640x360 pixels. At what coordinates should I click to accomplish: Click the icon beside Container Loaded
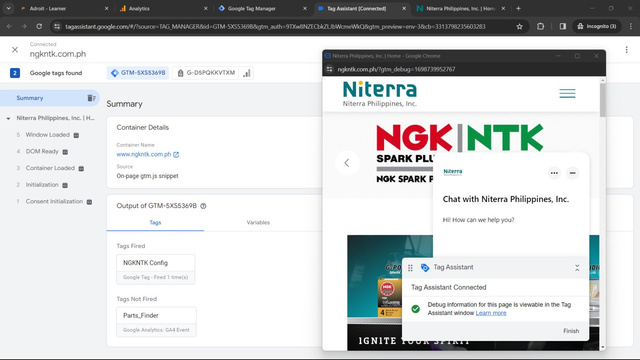(81, 169)
